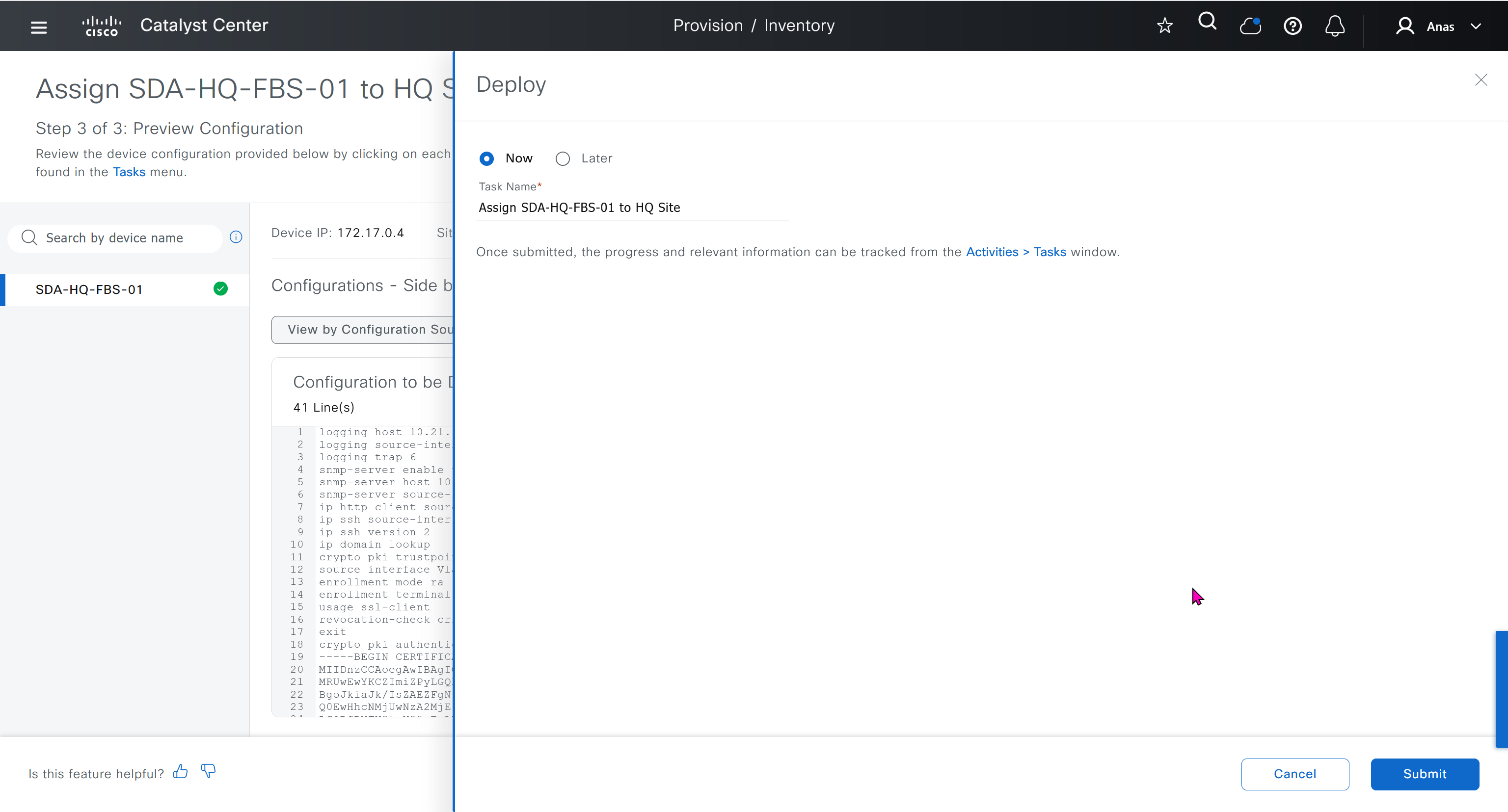Click the Cisco logo
This screenshot has width=1508, height=812.
(x=102, y=26)
